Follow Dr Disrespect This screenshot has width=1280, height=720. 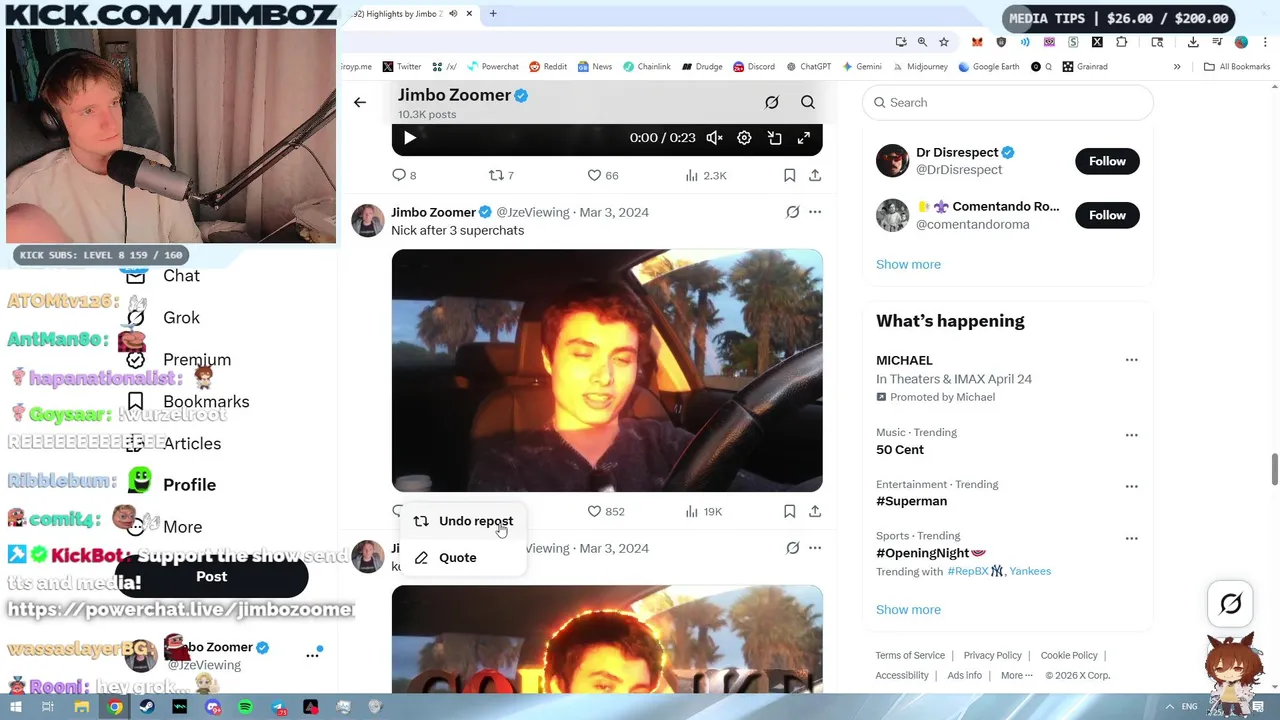pos(1107,161)
